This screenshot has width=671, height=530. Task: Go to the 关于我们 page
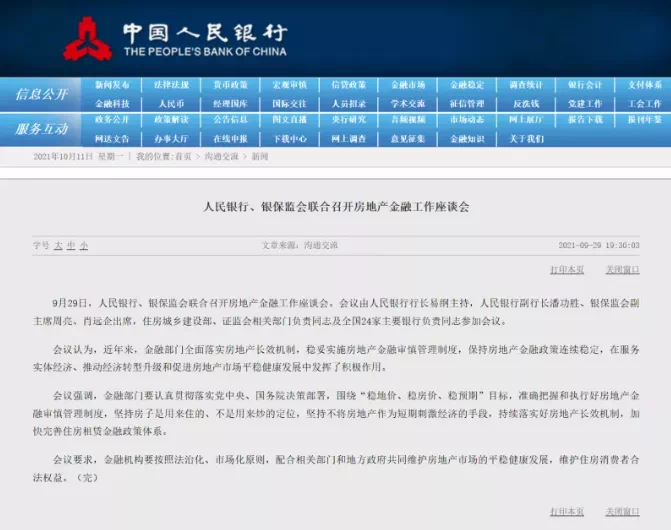tap(526, 138)
